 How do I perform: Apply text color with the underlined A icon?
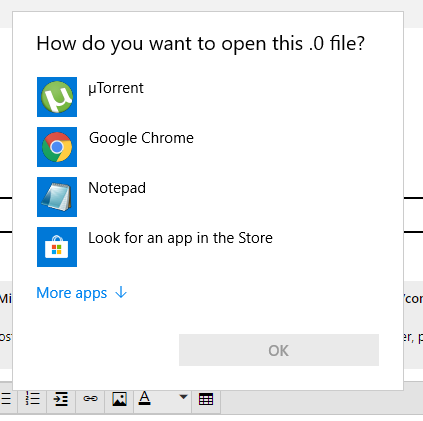click(144, 398)
